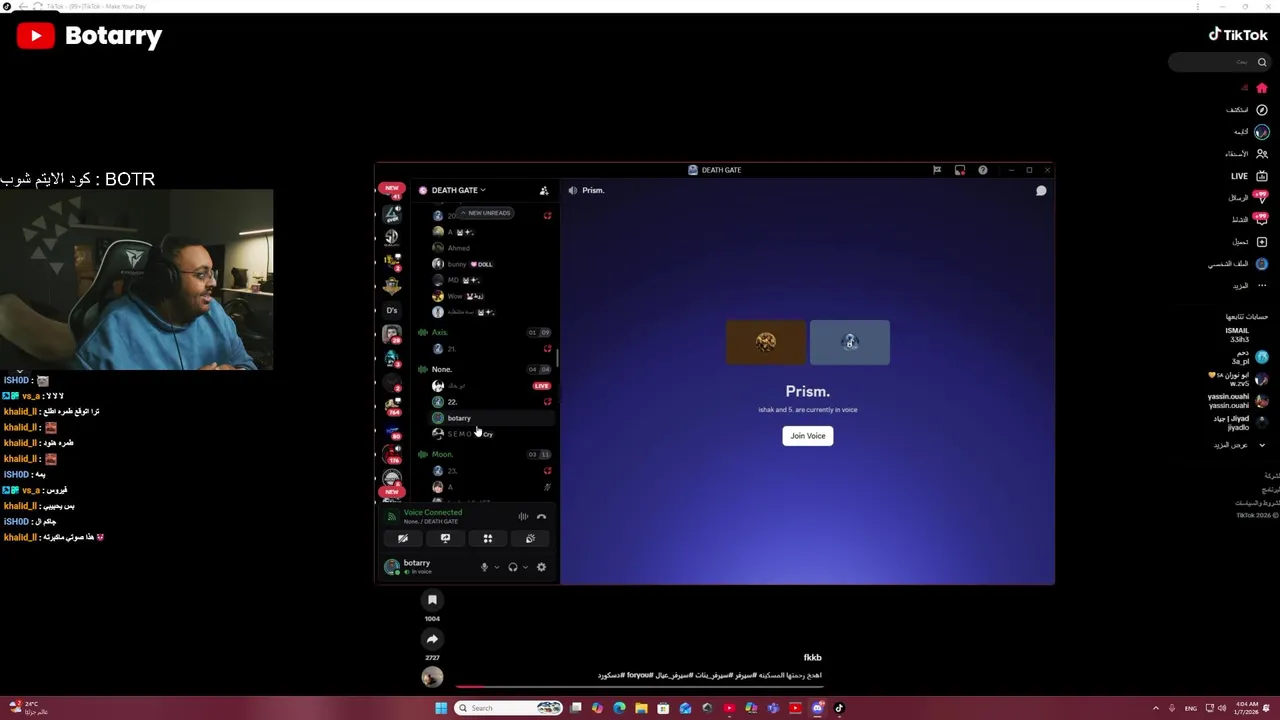Click the top NEW pill in server list
This screenshot has width=1280, height=720.
(392, 188)
